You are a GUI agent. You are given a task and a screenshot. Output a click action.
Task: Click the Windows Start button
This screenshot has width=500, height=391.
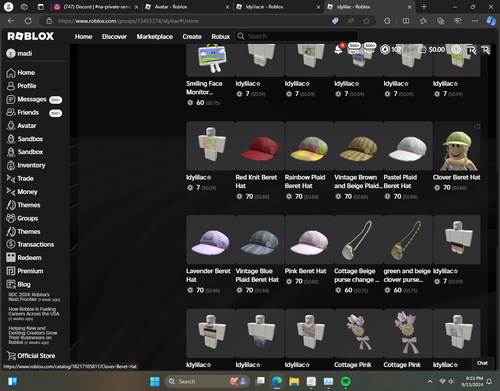(155, 381)
